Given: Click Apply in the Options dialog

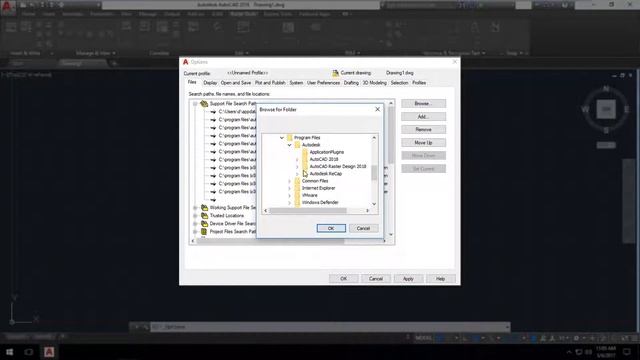Looking at the screenshot, I should [408, 279].
